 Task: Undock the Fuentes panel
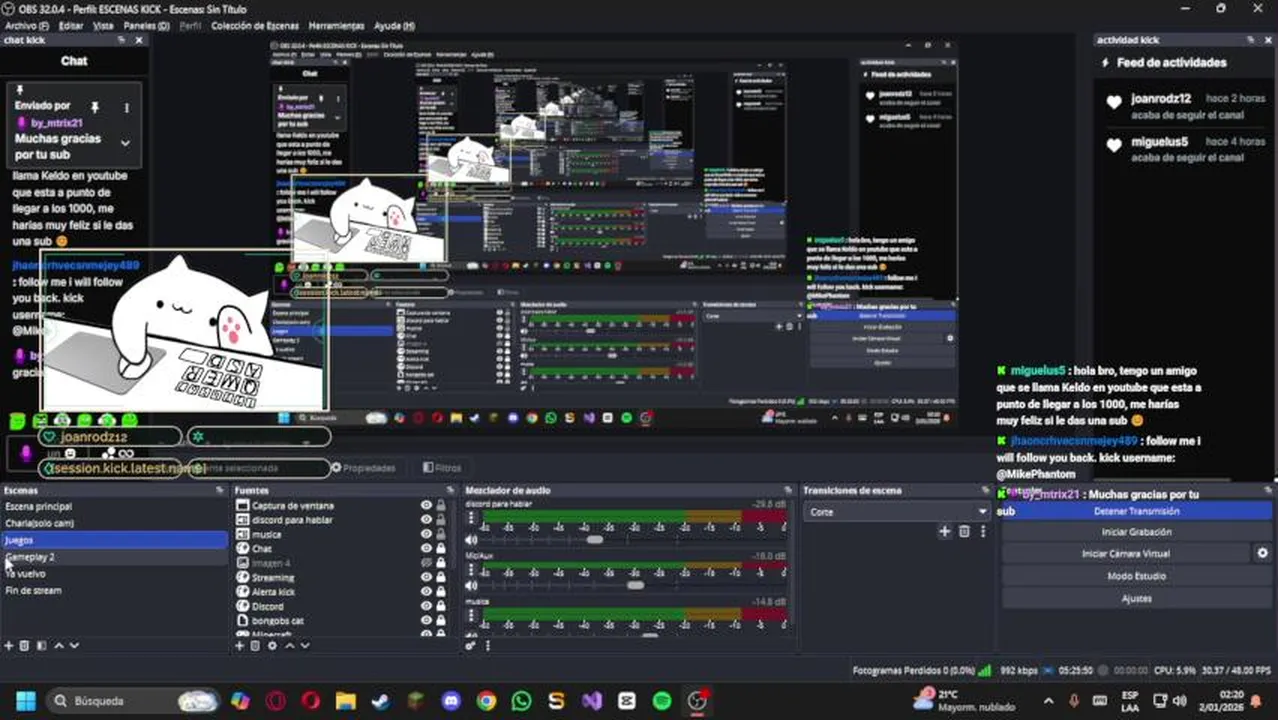[x=450, y=491]
